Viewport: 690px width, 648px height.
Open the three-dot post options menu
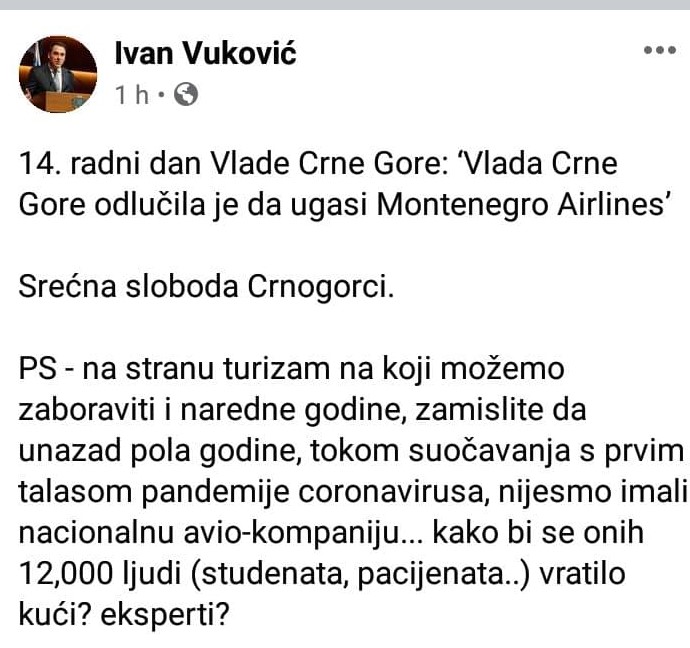click(x=660, y=50)
